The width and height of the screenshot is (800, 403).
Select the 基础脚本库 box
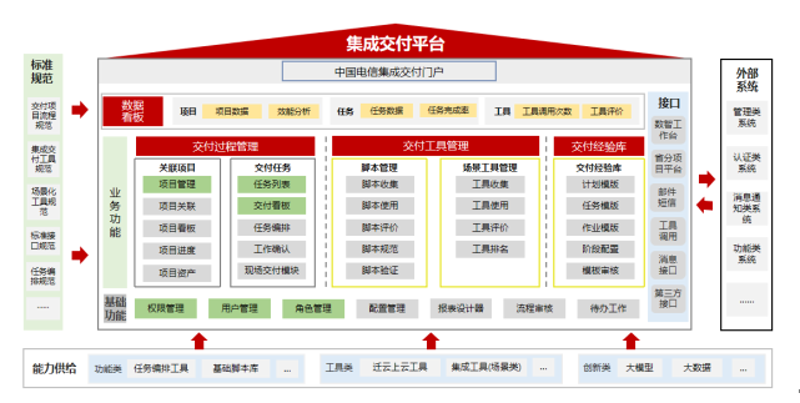(235, 368)
